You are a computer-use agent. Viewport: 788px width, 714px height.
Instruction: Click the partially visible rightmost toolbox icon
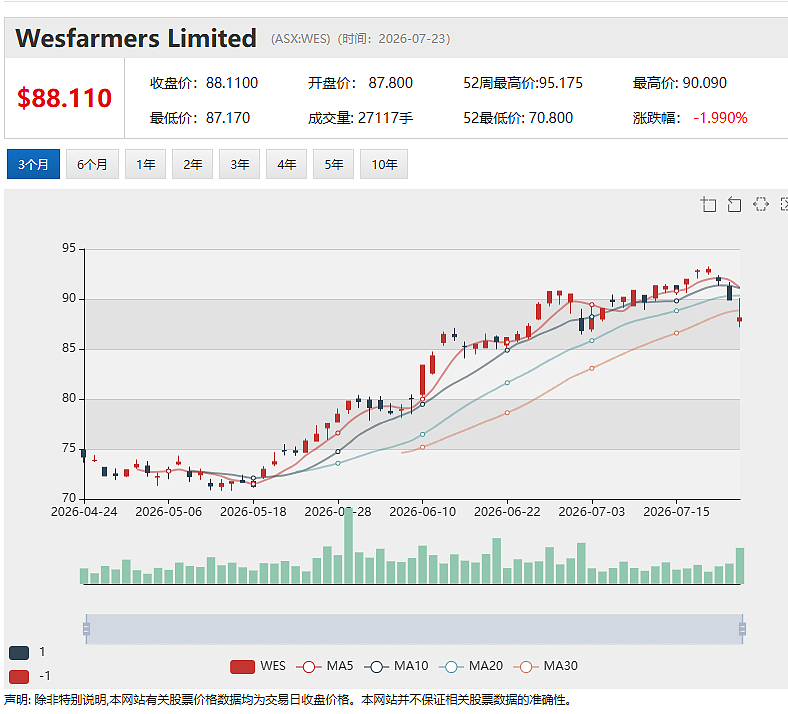784,204
